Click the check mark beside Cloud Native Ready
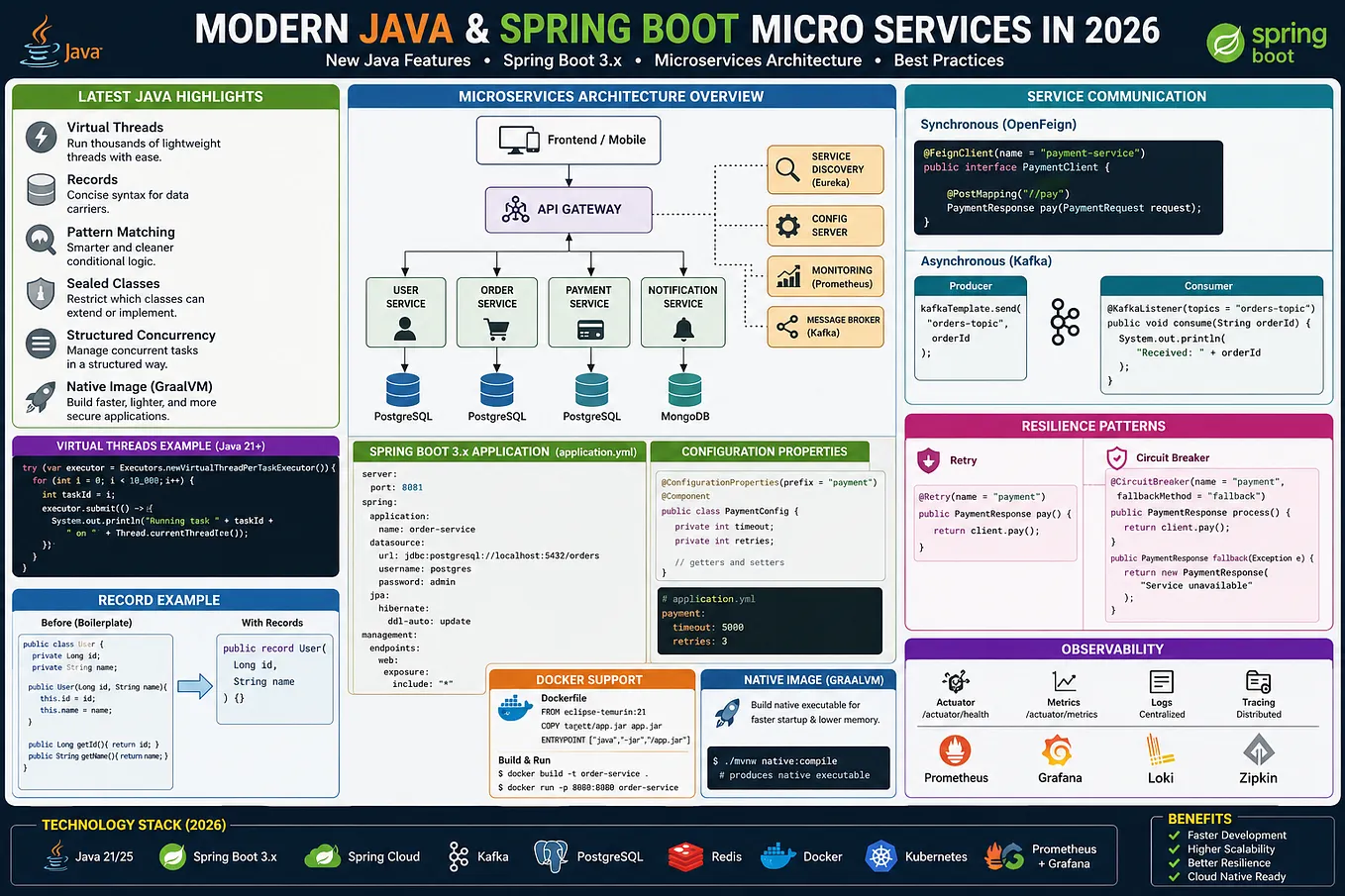 pyautogui.click(x=1175, y=877)
